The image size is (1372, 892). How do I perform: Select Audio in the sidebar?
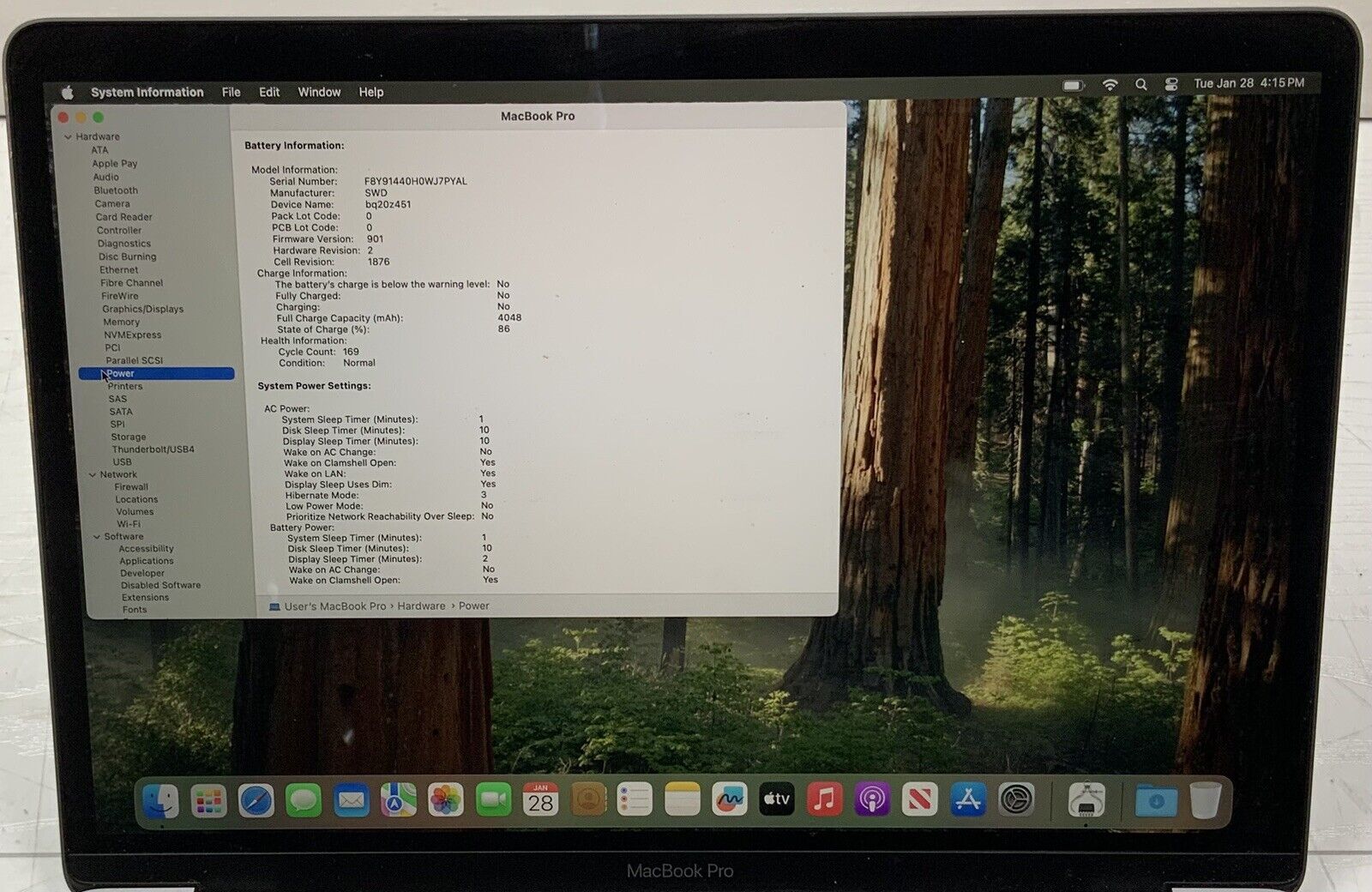click(x=106, y=177)
